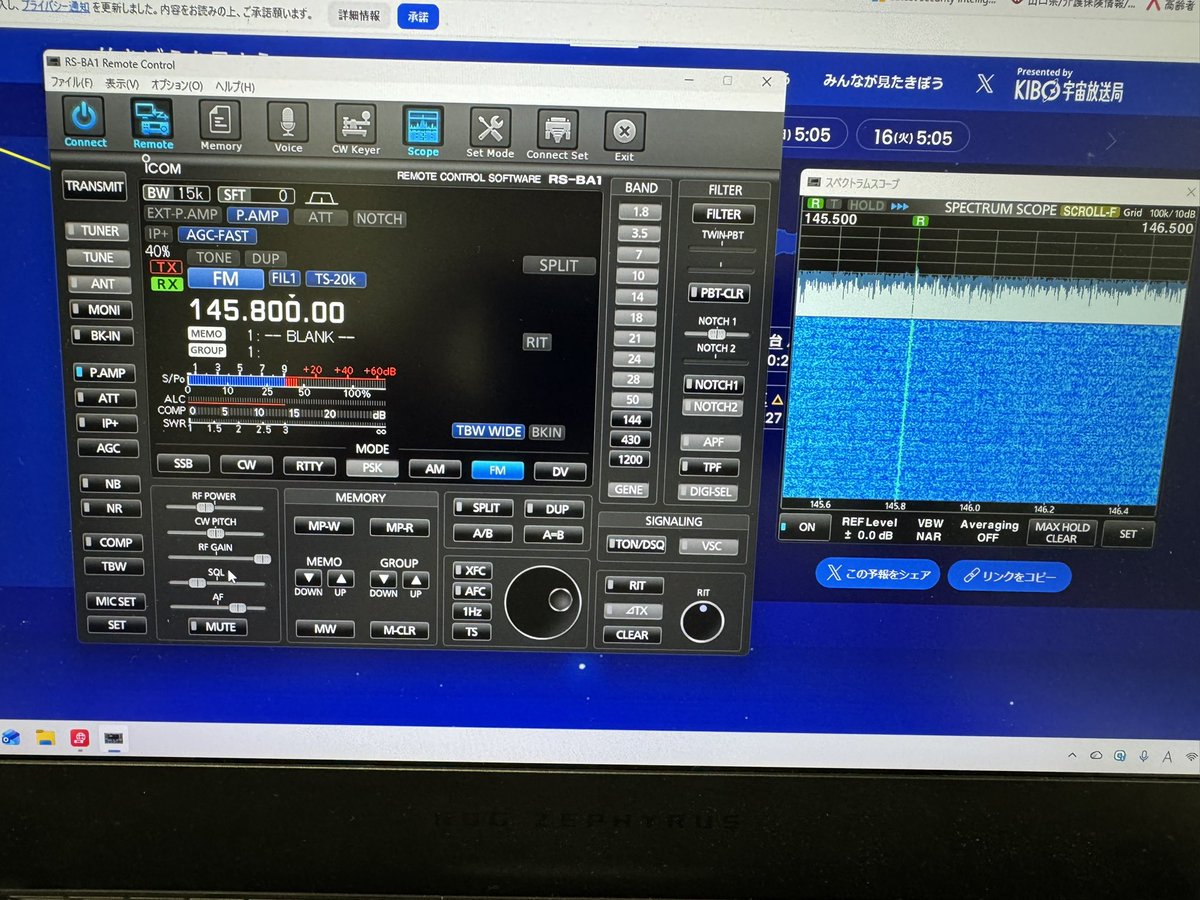
Task: Click the MEMO up arrow
Action: [341, 579]
